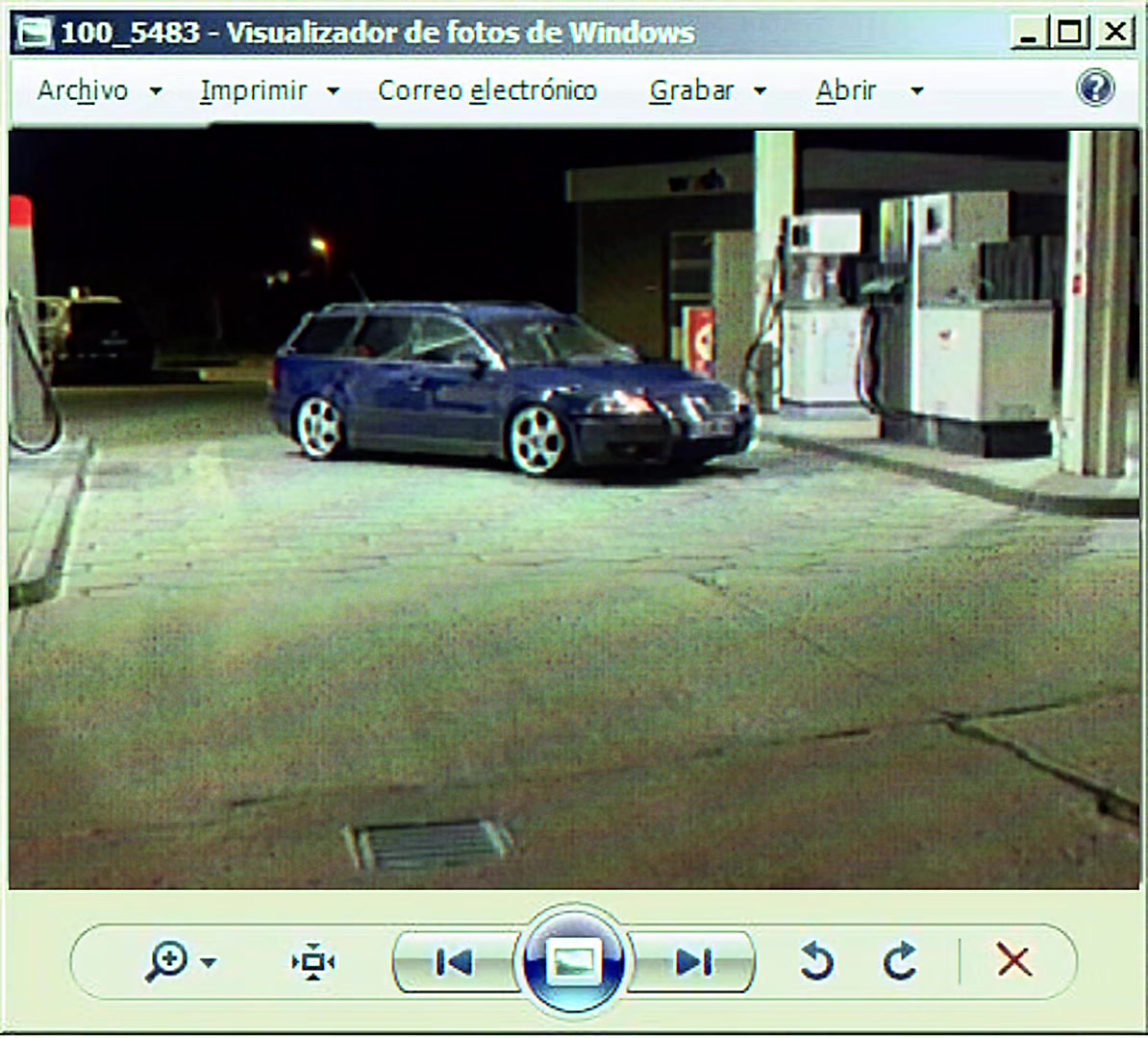Rotate the photo clockwise

[x=901, y=961]
